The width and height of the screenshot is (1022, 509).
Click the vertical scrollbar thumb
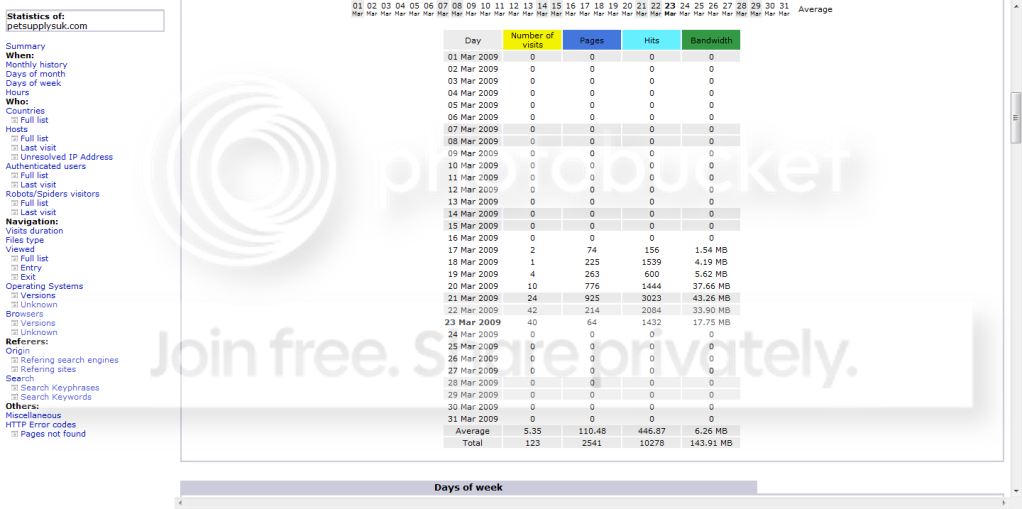tap(1015, 118)
